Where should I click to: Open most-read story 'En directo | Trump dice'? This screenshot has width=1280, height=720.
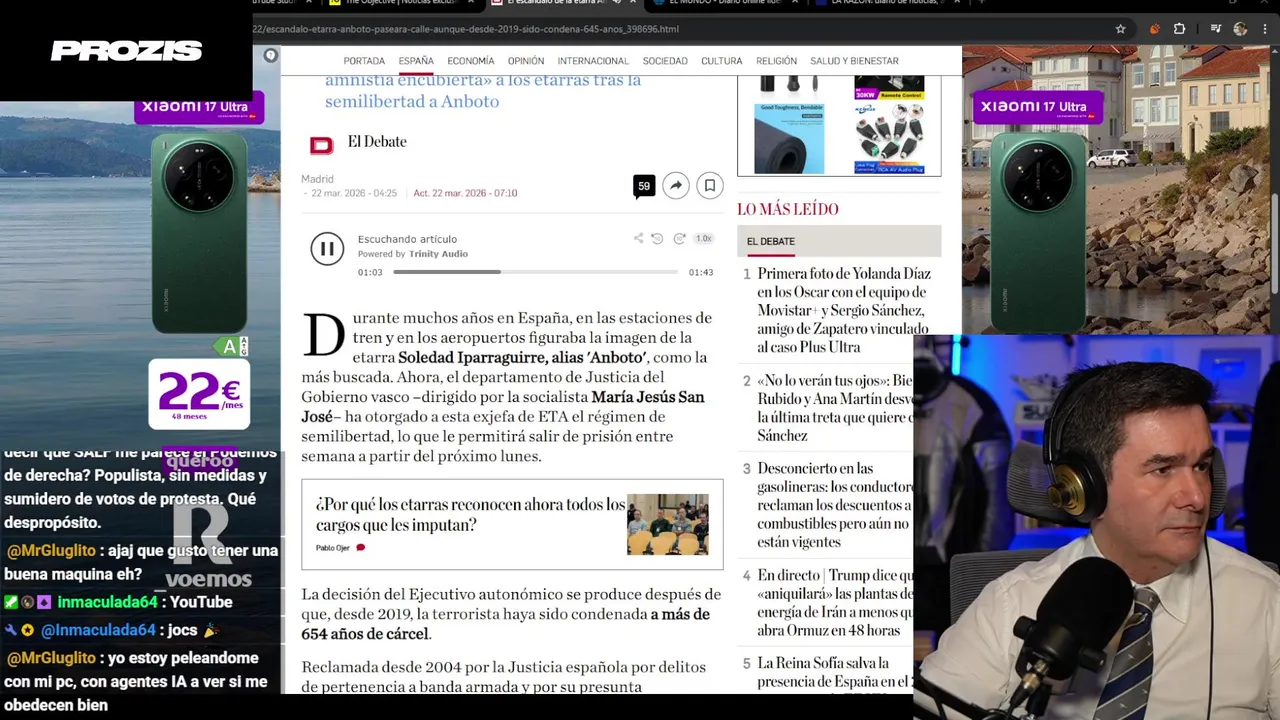click(x=835, y=603)
